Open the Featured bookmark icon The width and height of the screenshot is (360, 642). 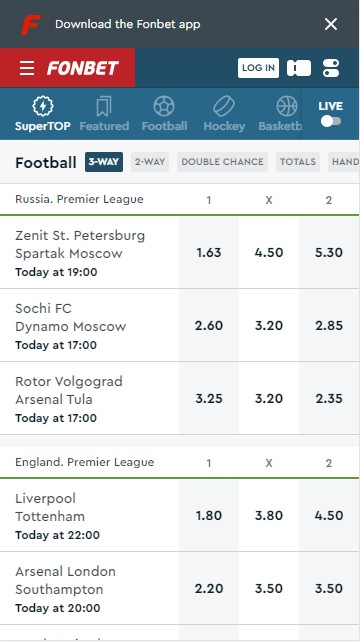tap(104, 106)
